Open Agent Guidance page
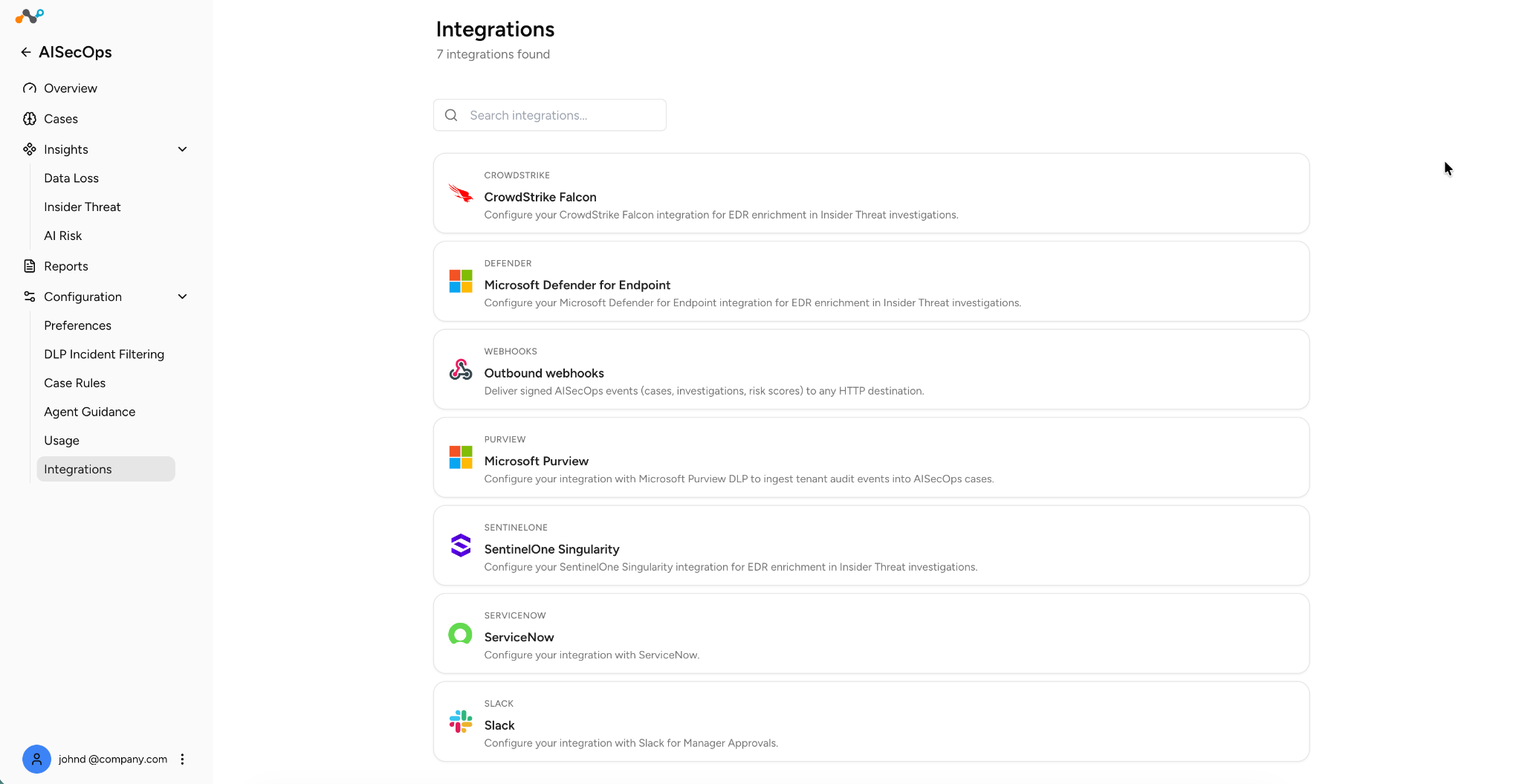 pos(90,412)
